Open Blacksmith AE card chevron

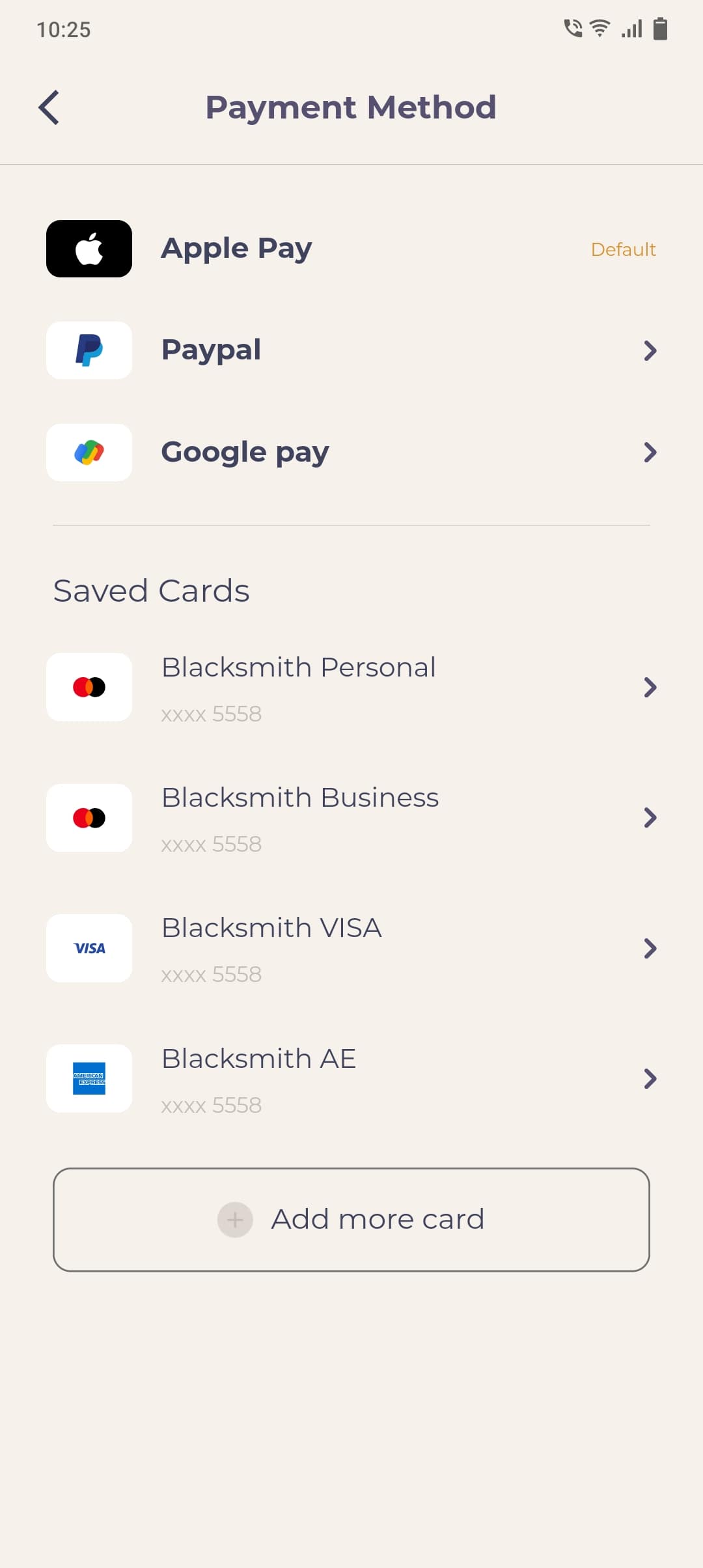click(x=650, y=1079)
